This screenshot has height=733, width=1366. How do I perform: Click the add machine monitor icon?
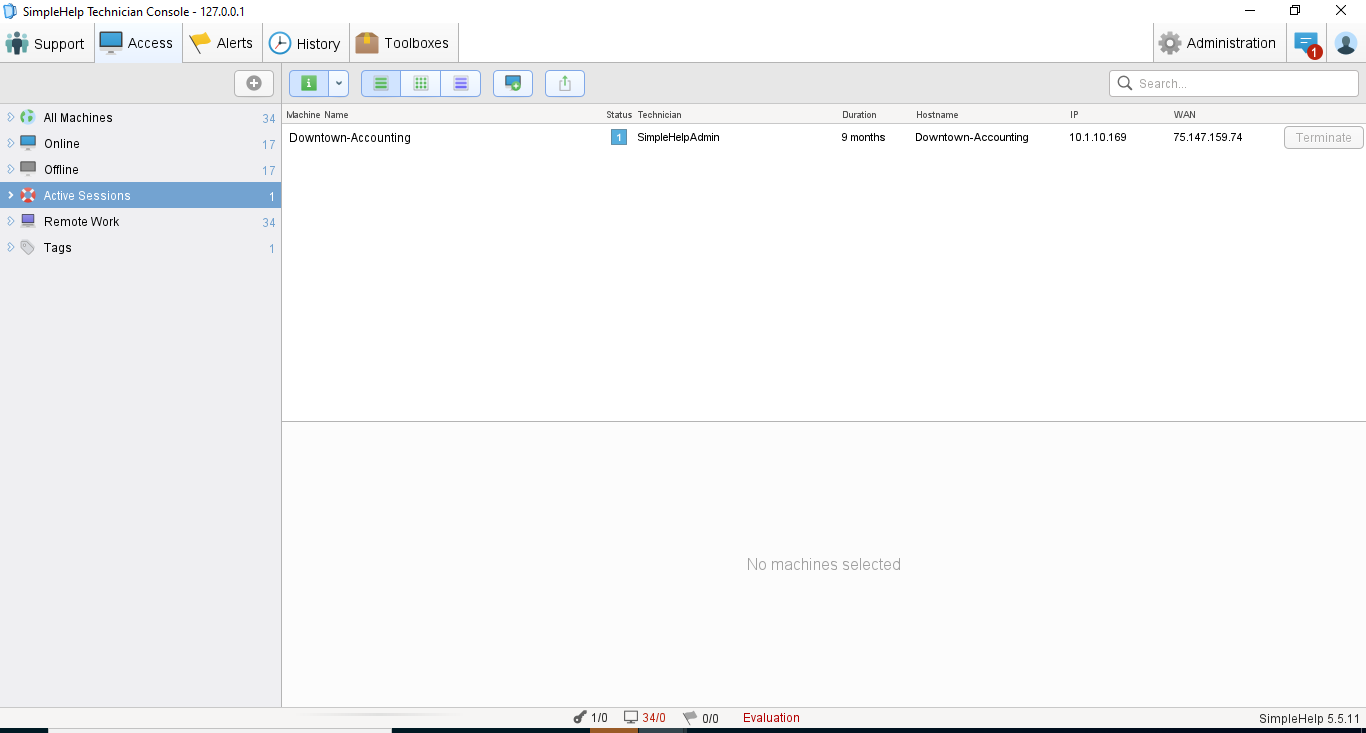pyautogui.click(x=513, y=84)
